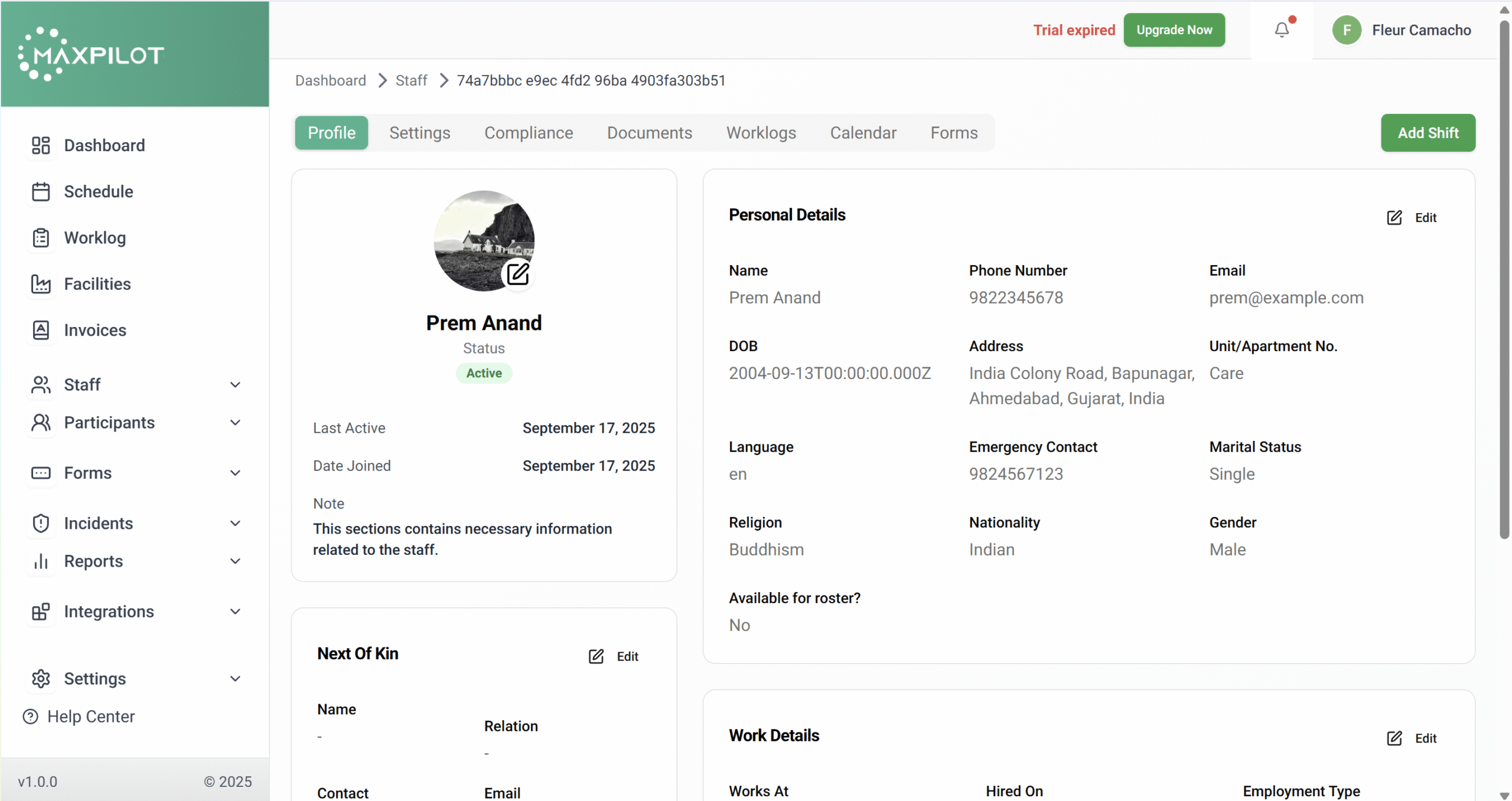The width and height of the screenshot is (1512, 801).
Task: Click the Dashboard grid icon in sidebar
Action: pyautogui.click(x=41, y=145)
